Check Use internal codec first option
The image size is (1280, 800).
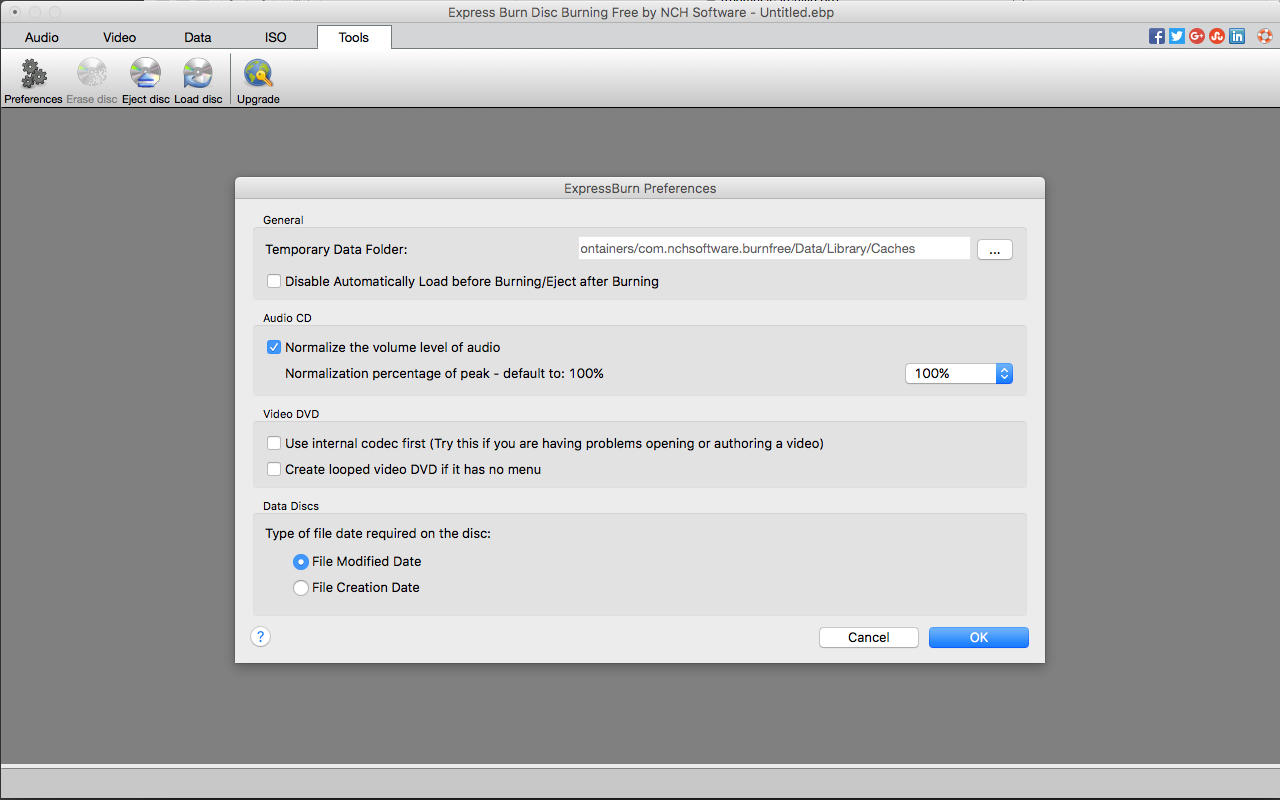coord(274,443)
